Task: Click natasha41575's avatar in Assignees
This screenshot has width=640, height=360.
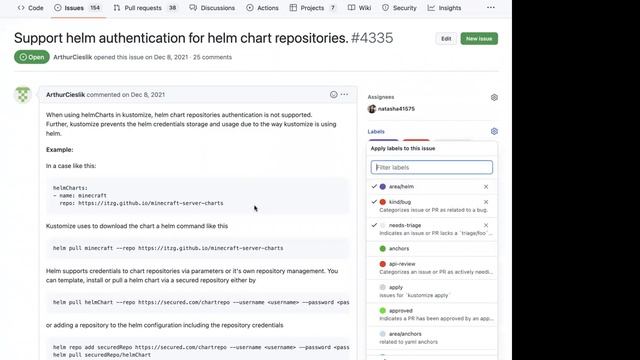Action: pos(371,109)
